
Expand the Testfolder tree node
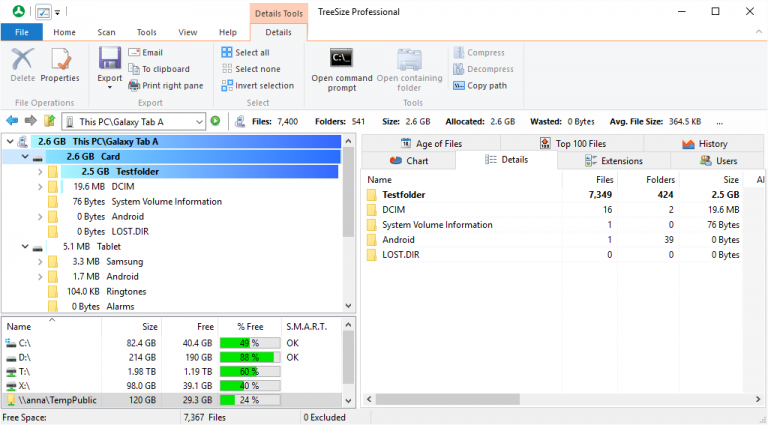tap(40, 172)
